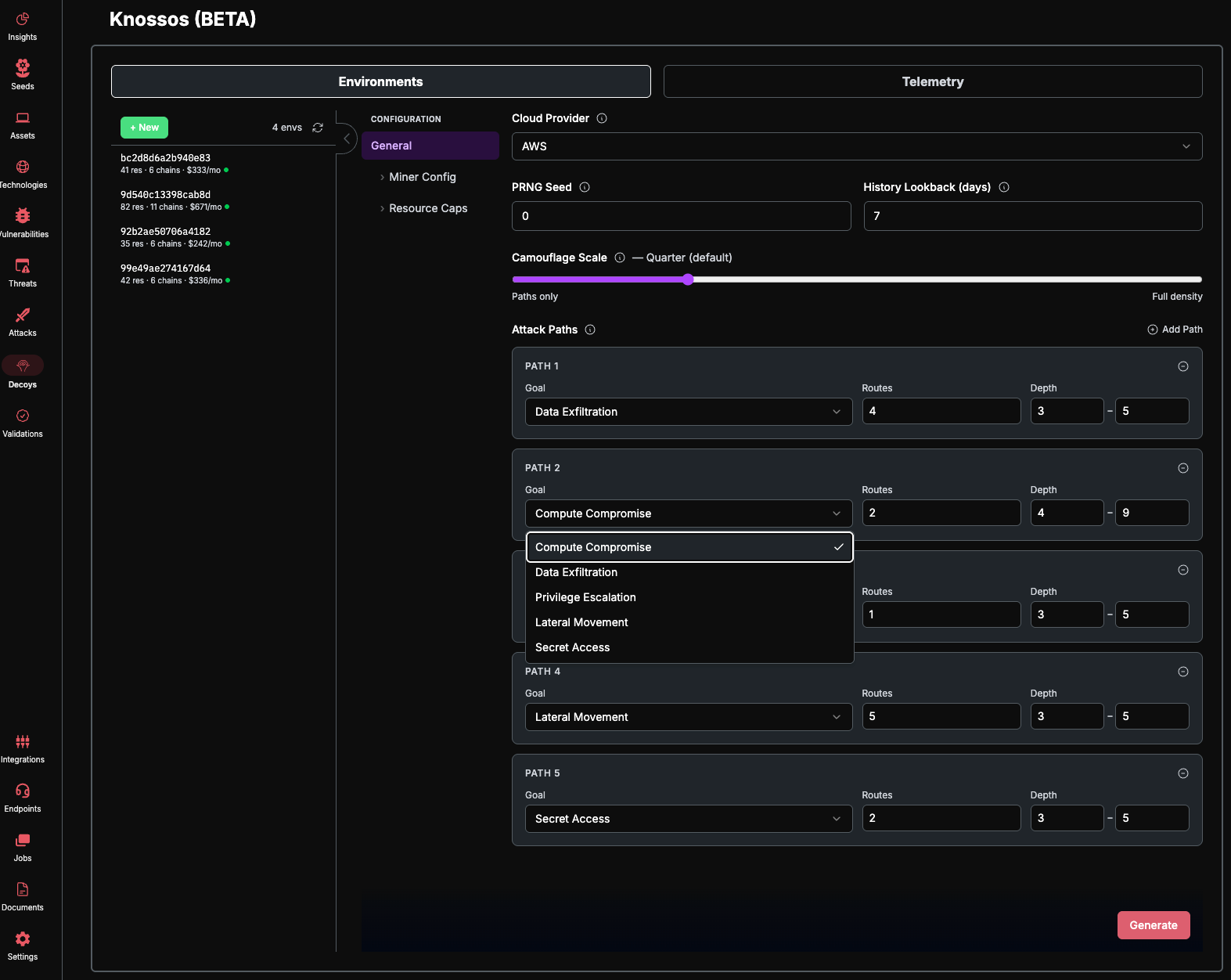1231x980 pixels.
Task: Select environment 9d540c13398cab8d
Action: (x=223, y=200)
